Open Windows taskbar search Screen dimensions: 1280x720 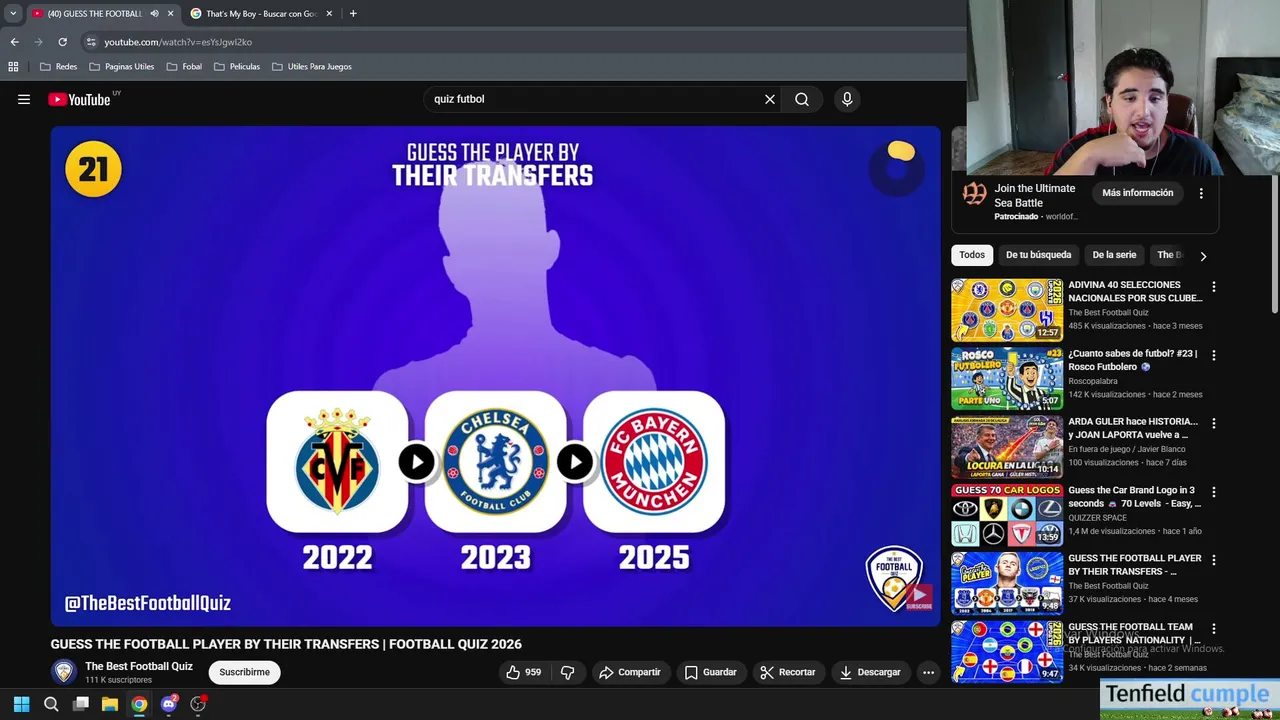pos(51,704)
